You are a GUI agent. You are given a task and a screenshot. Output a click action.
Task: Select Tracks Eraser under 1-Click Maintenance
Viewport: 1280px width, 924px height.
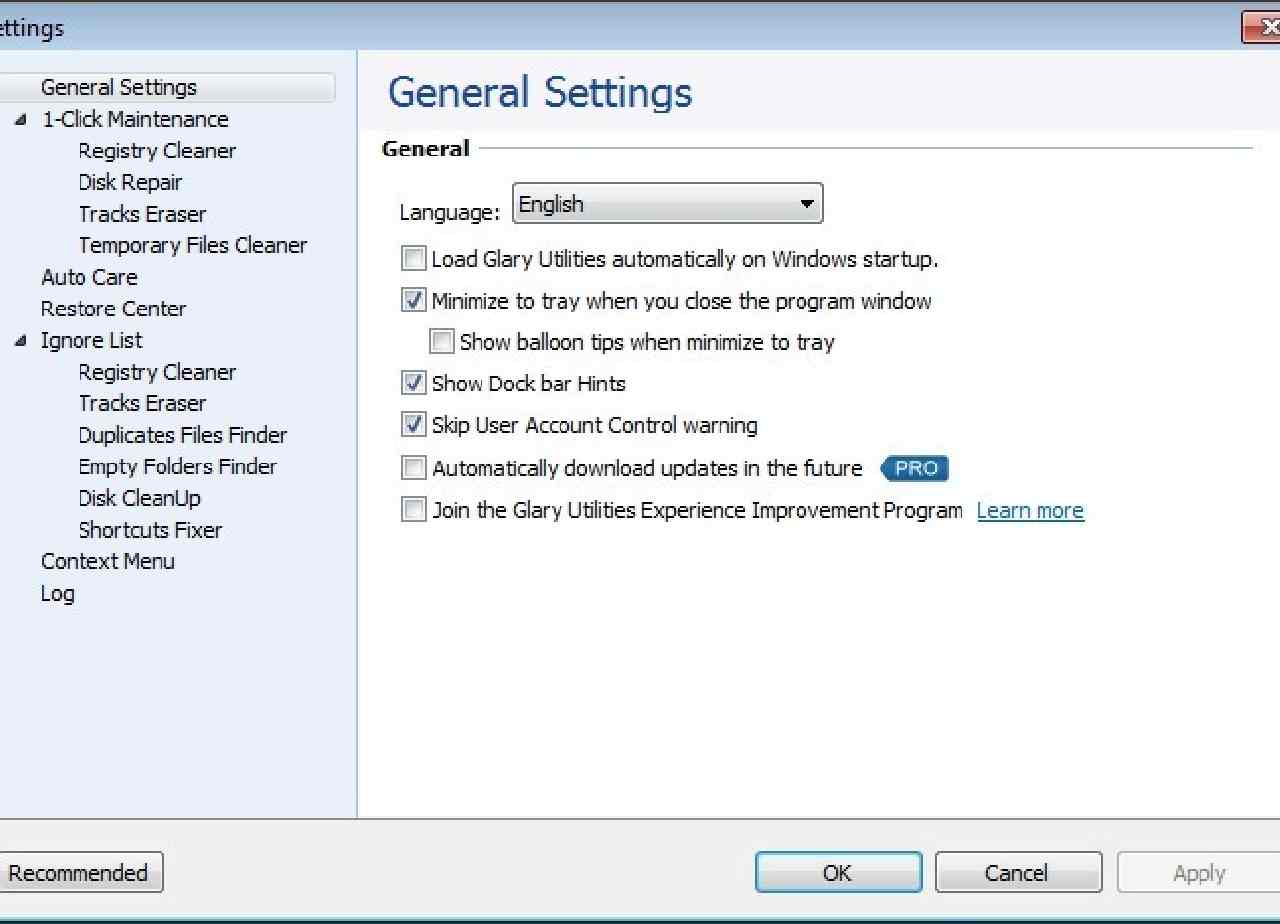coord(142,214)
